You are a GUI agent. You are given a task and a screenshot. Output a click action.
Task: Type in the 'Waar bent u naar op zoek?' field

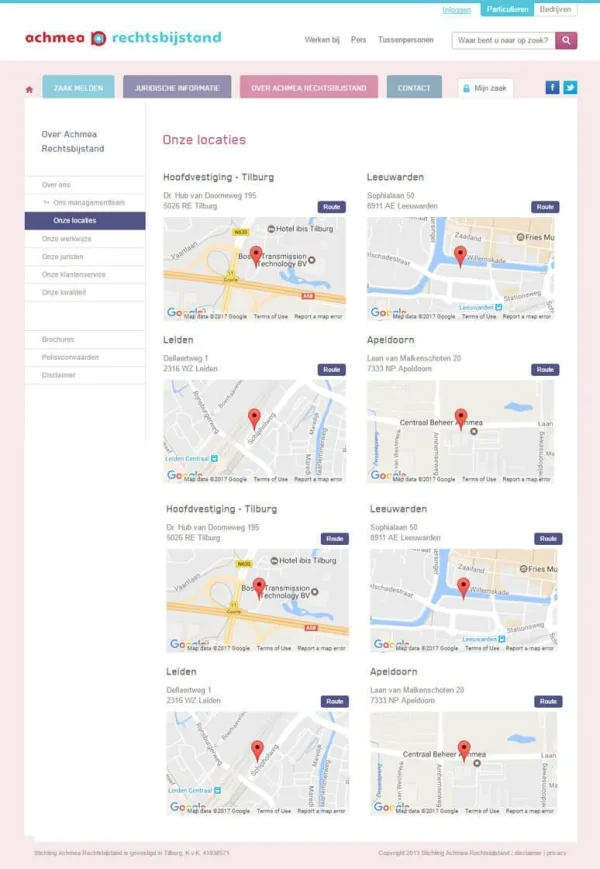(502, 40)
